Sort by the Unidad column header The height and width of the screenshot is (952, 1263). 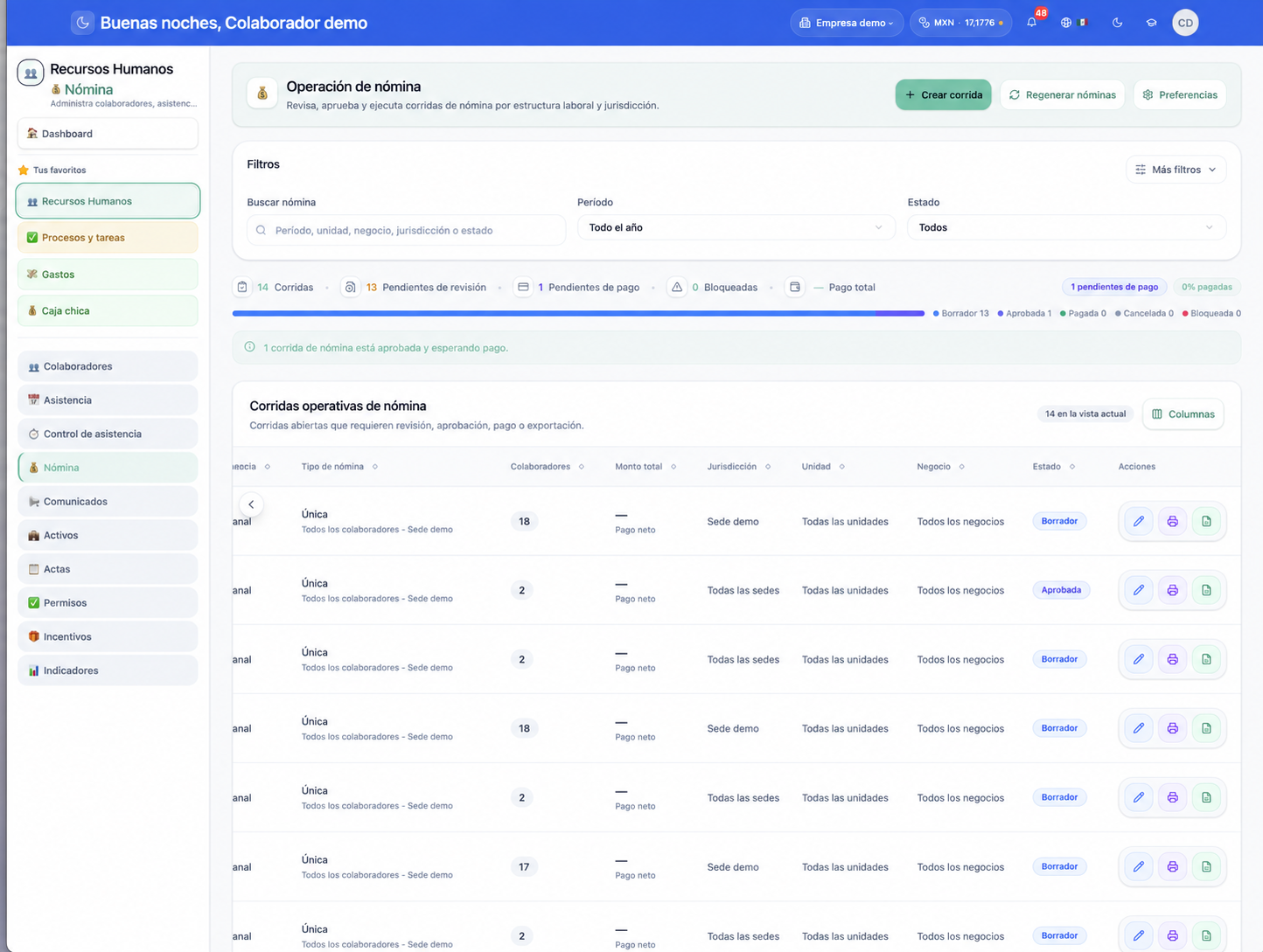(x=823, y=467)
